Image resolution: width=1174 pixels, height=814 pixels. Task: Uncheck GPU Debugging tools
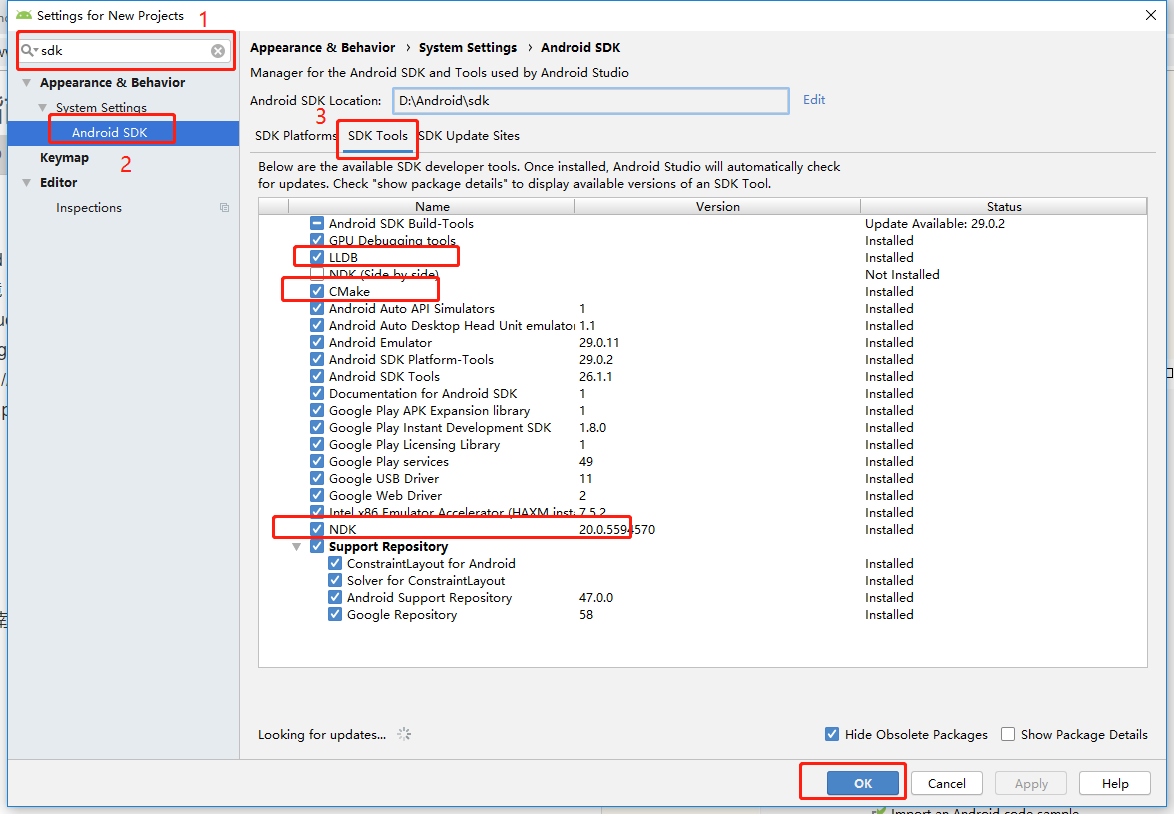pyautogui.click(x=317, y=240)
